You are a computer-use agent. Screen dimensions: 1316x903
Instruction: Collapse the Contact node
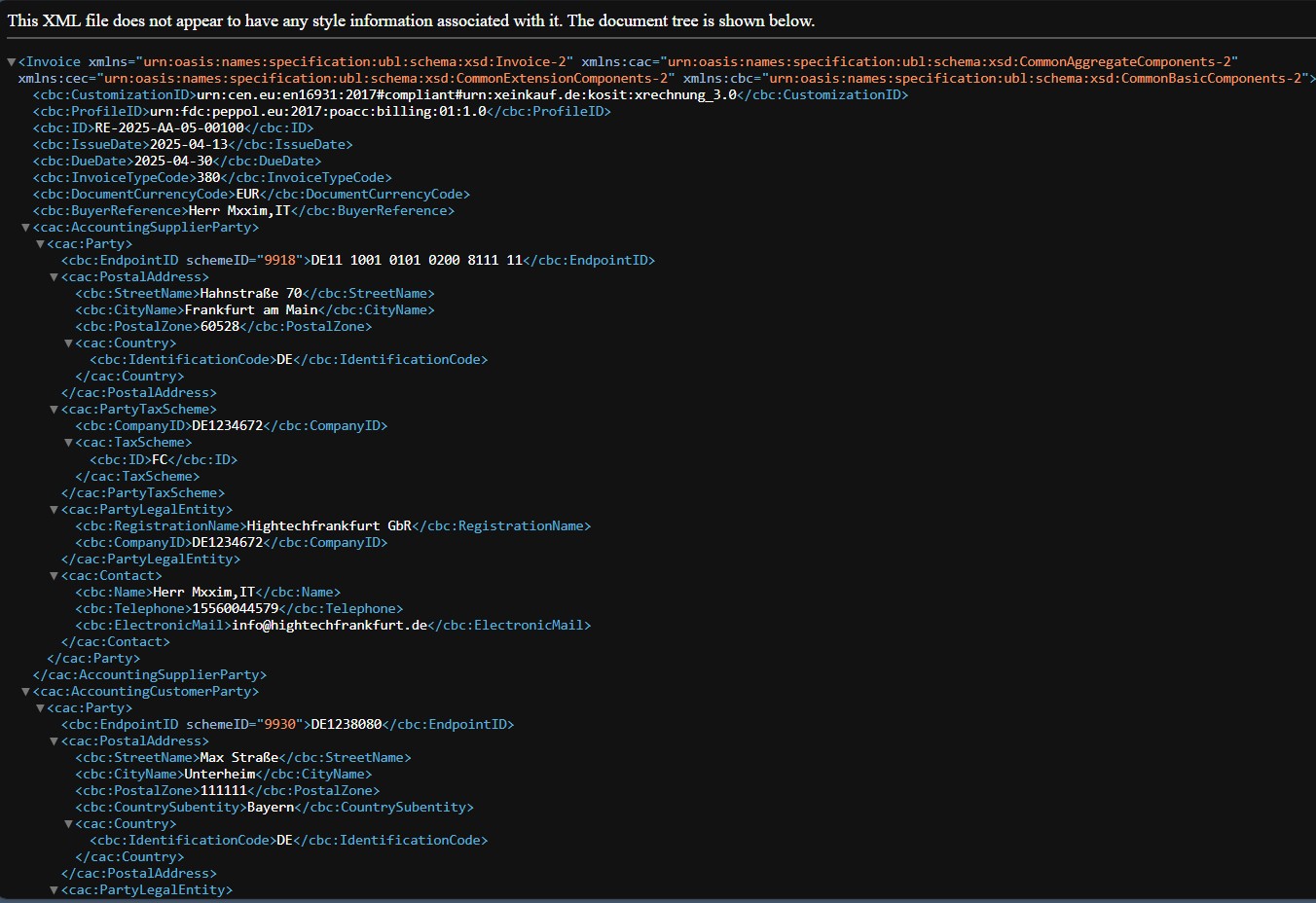pos(55,576)
